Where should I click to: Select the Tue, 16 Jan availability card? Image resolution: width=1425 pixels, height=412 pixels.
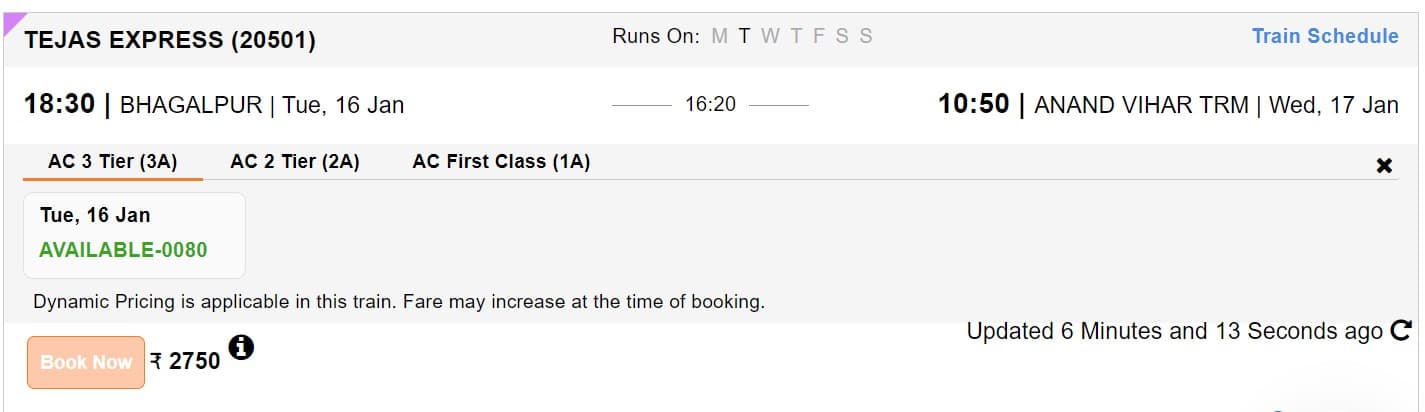pos(134,234)
